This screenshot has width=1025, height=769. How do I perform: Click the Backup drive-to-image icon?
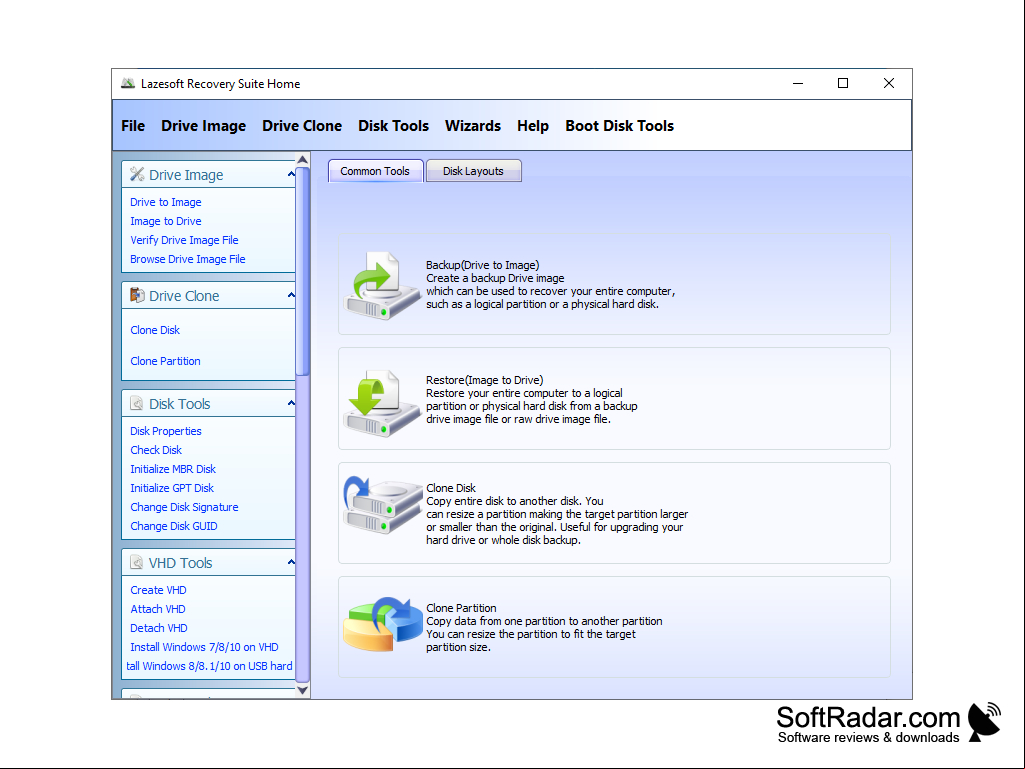click(382, 285)
